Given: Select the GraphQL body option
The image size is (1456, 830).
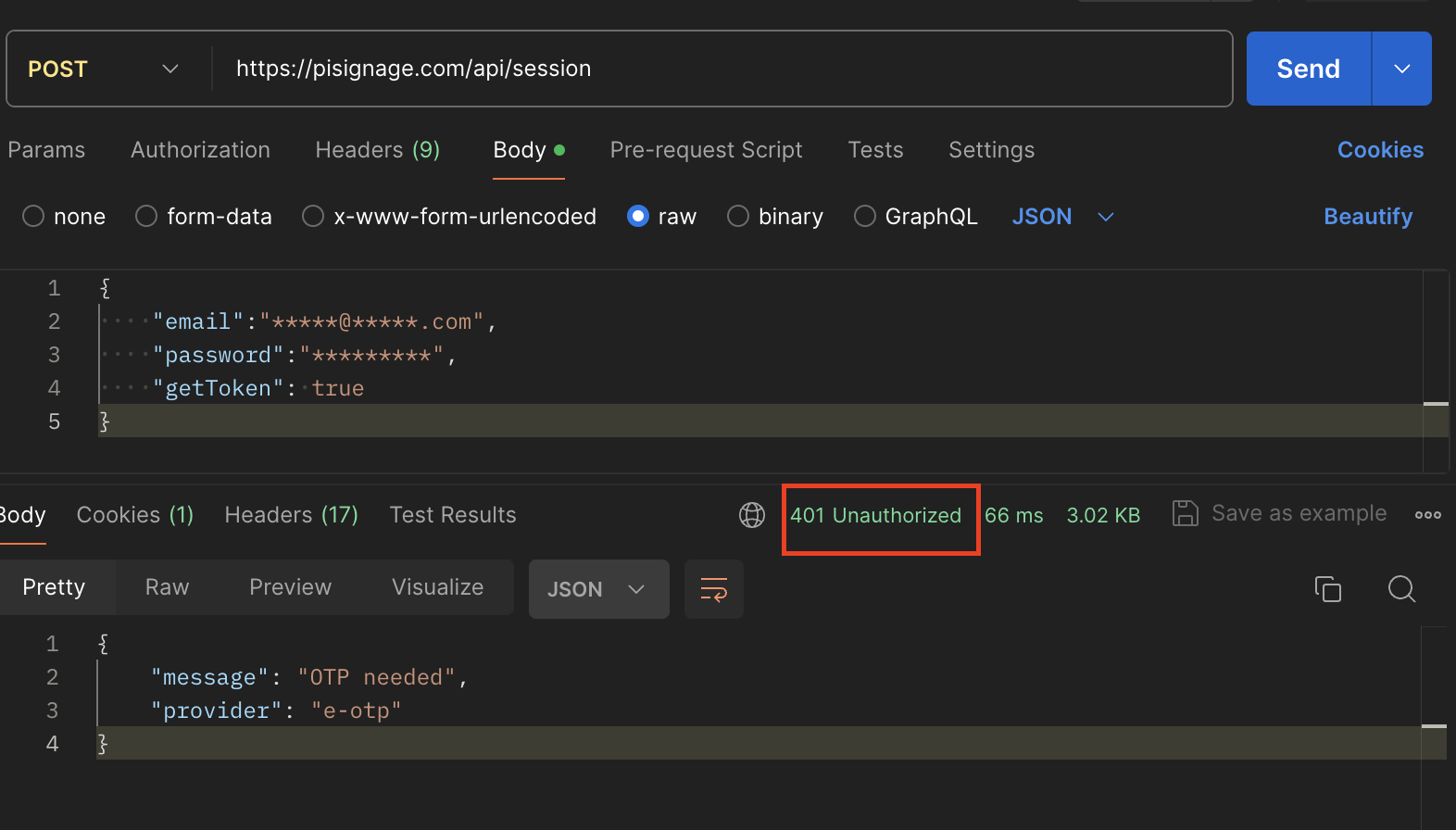Looking at the screenshot, I should pyautogui.click(x=864, y=217).
